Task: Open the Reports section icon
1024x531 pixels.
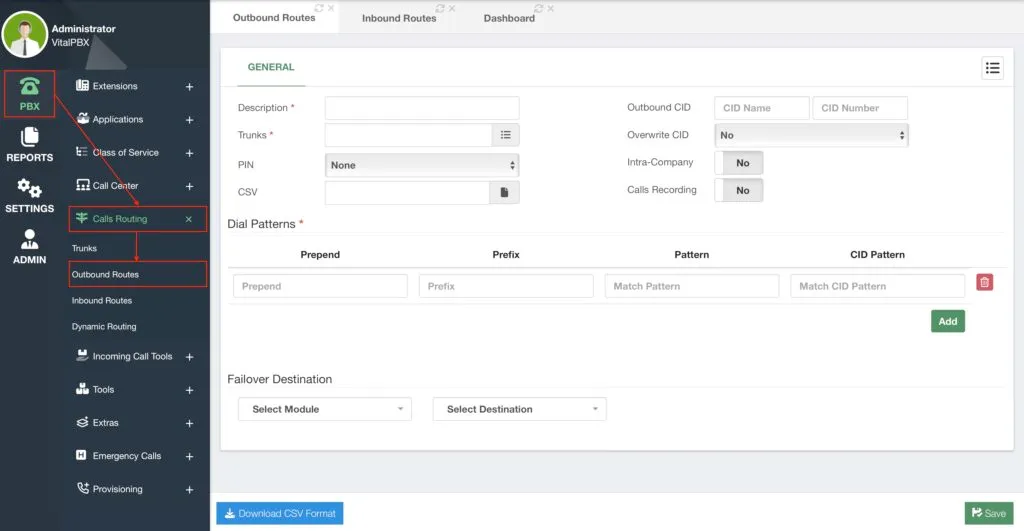Action: click(x=29, y=137)
